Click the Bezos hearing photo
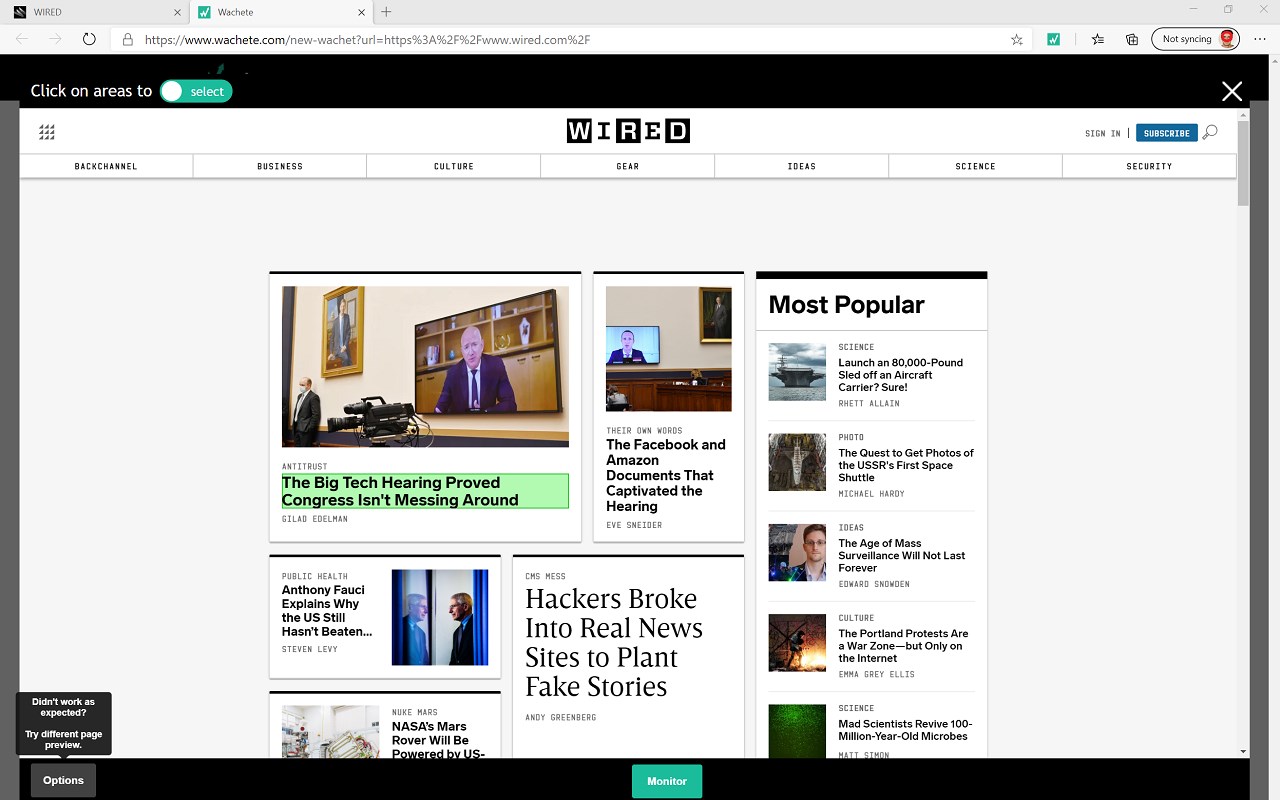Image resolution: width=1280 pixels, height=800 pixels. (x=425, y=367)
